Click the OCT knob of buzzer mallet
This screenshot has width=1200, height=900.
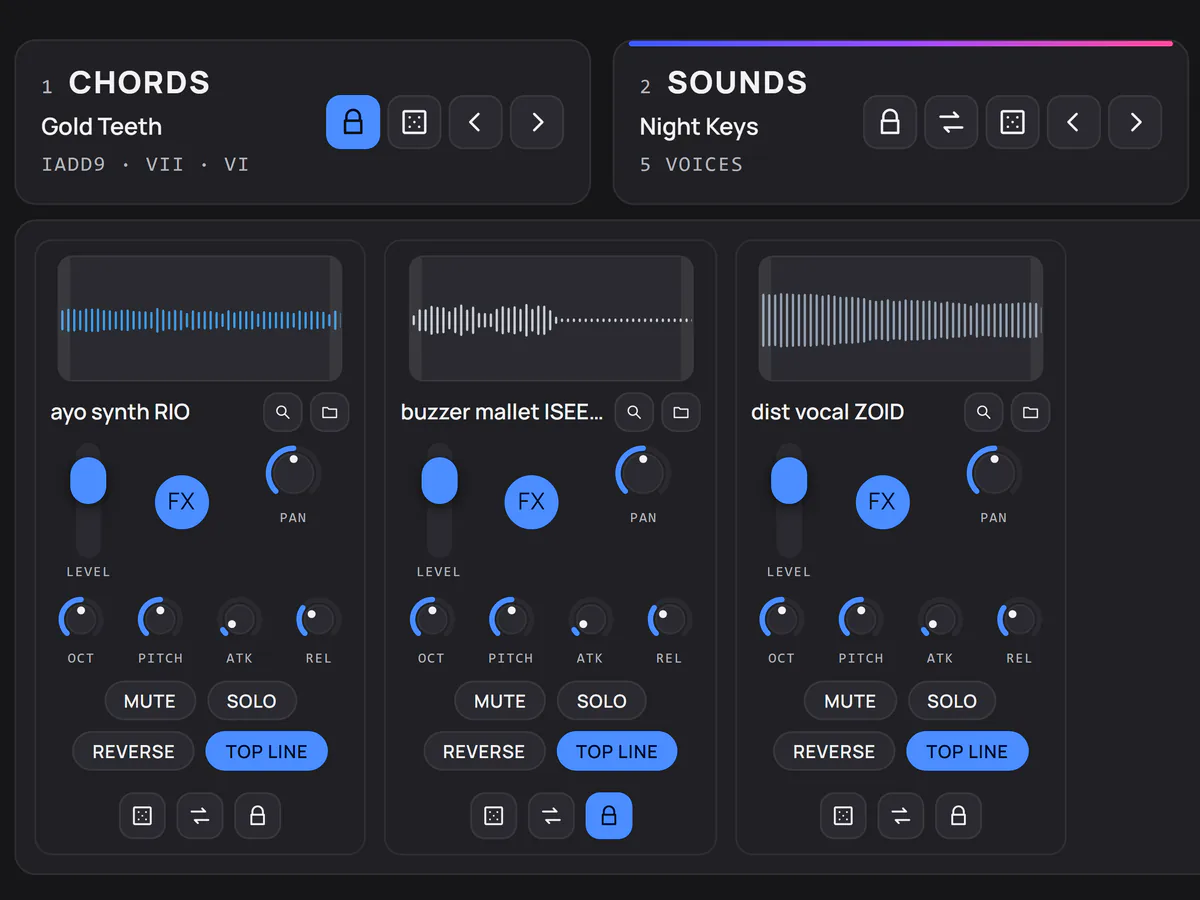tap(432, 619)
